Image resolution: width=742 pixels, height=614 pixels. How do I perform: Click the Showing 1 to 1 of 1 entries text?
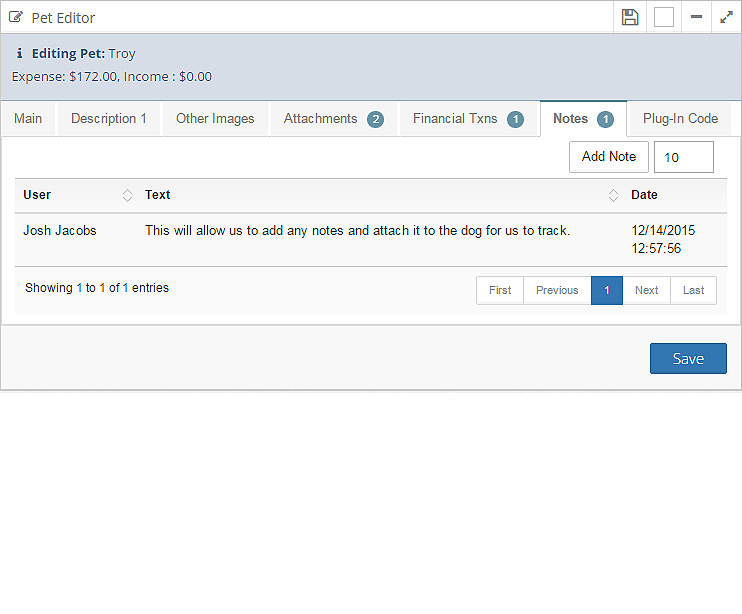tap(97, 288)
